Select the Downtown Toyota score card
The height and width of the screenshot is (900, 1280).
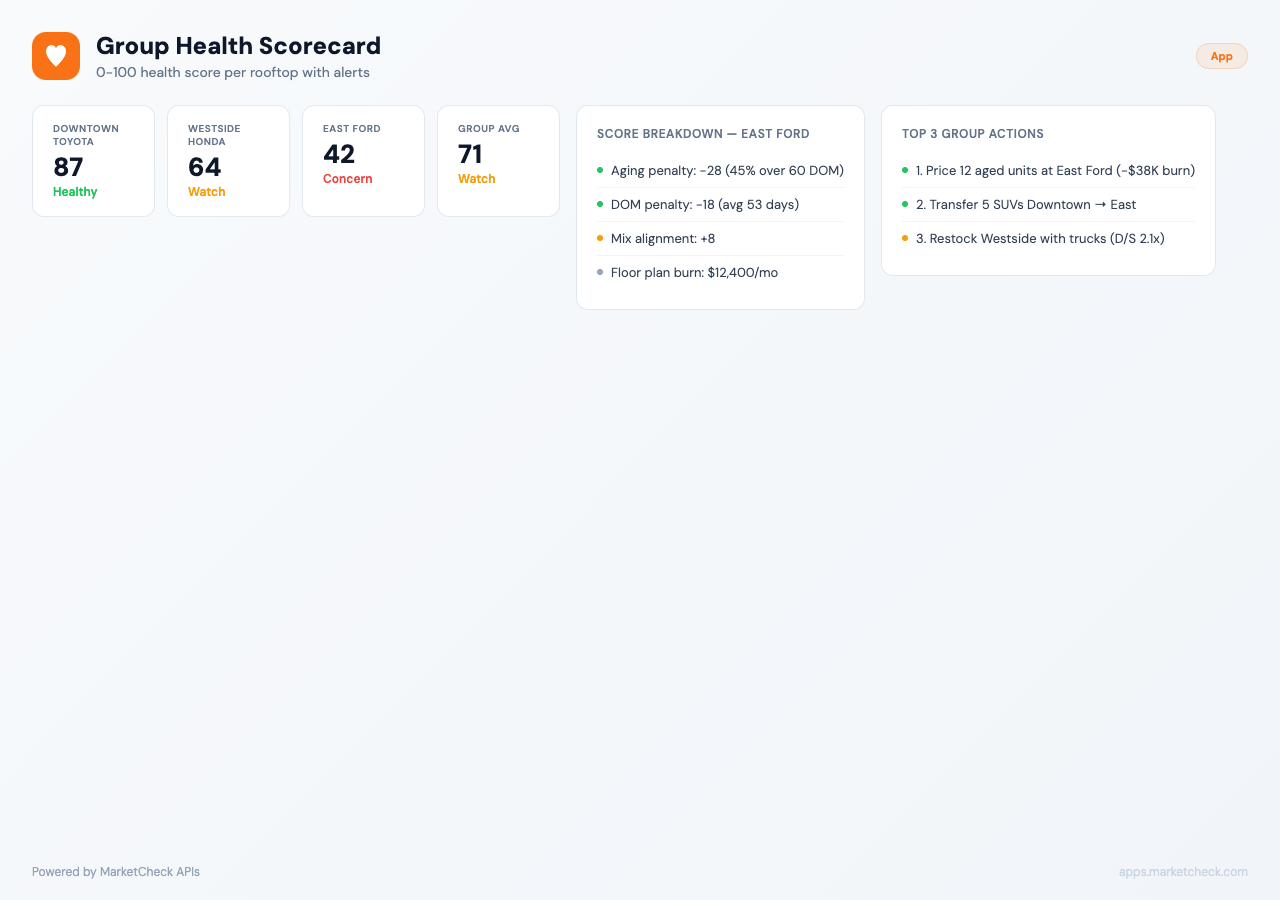(x=94, y=161)
